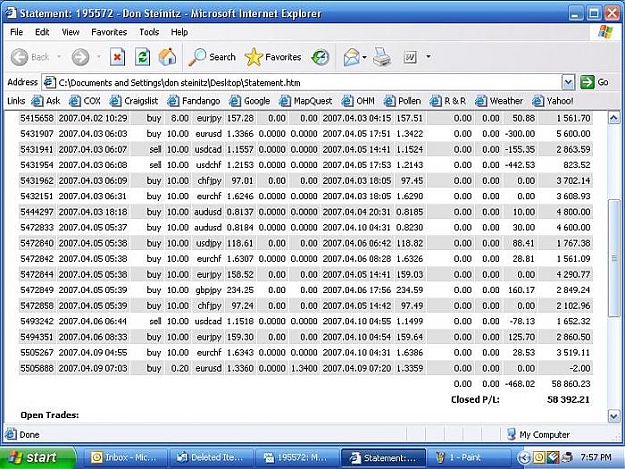Open History clock toolbar icon

coord(320,57)
